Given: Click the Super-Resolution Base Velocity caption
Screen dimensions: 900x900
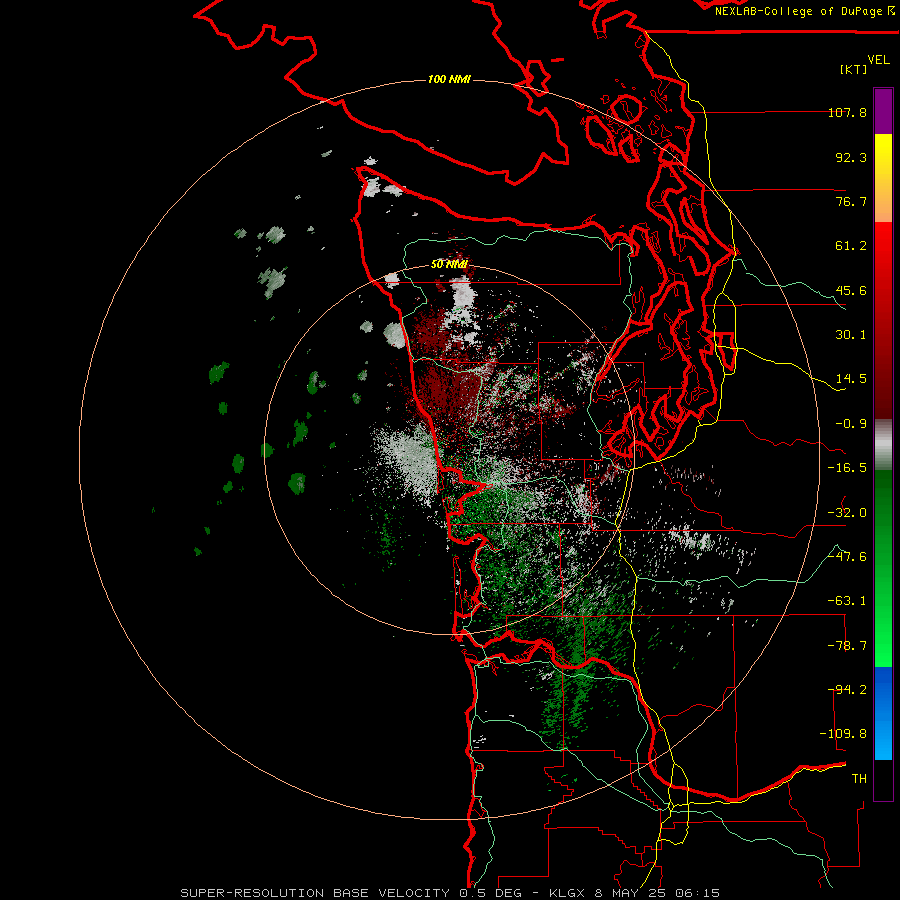Looking at the screenshot, I should 450,893.
